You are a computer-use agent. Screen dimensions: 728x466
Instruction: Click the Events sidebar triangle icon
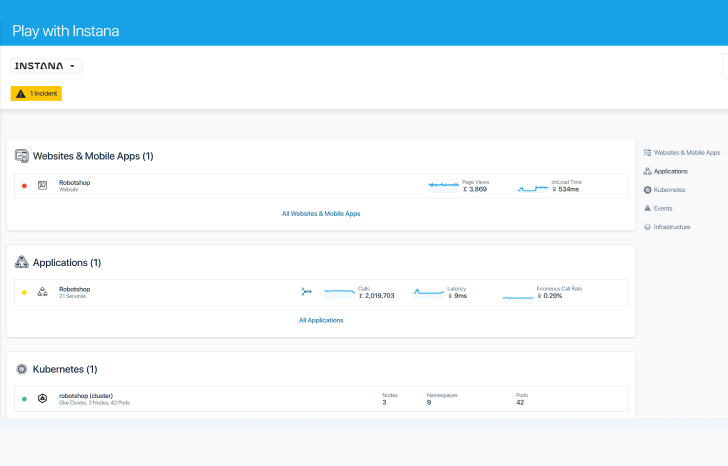[647, 208]
